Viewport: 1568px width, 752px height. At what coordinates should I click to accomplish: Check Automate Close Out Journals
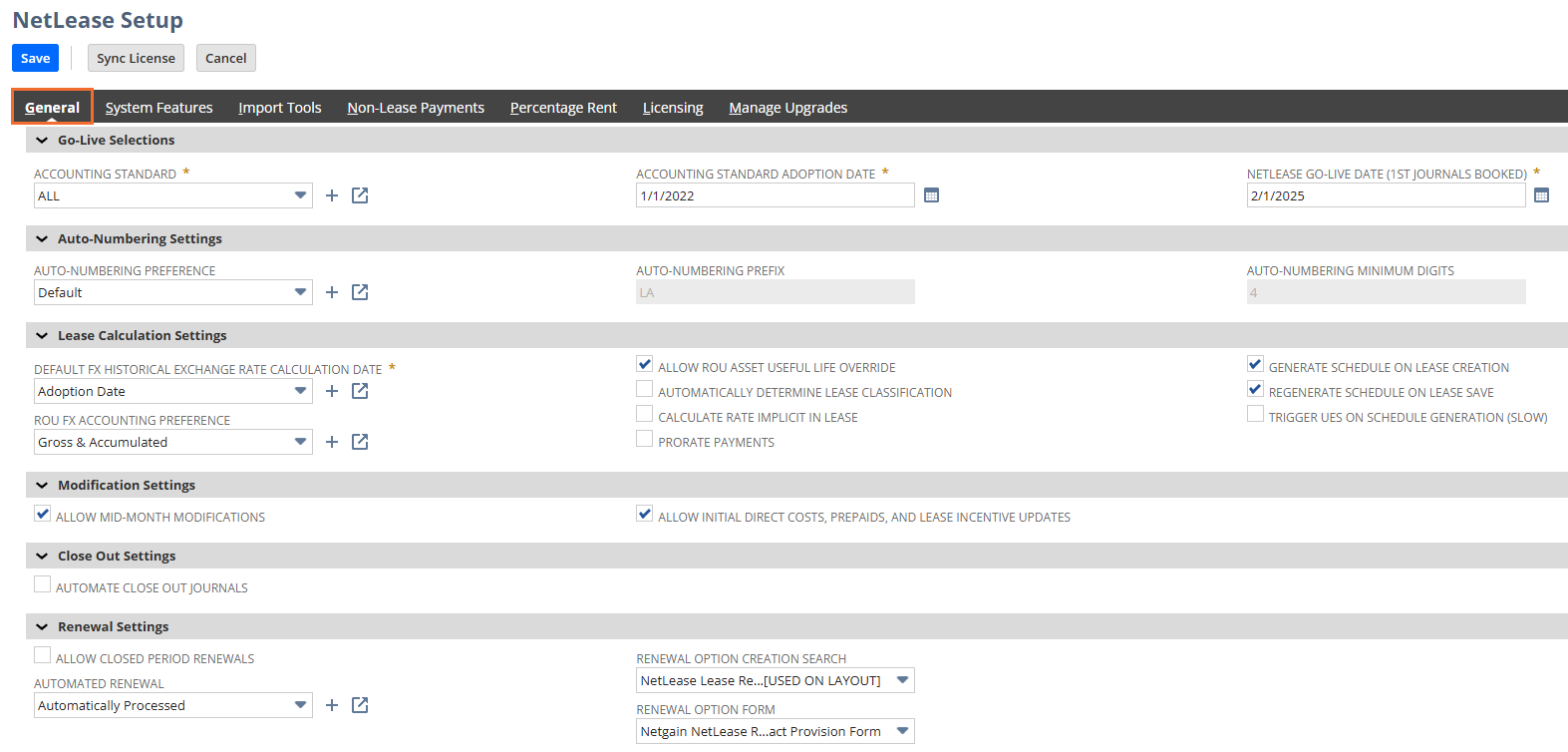43,585
